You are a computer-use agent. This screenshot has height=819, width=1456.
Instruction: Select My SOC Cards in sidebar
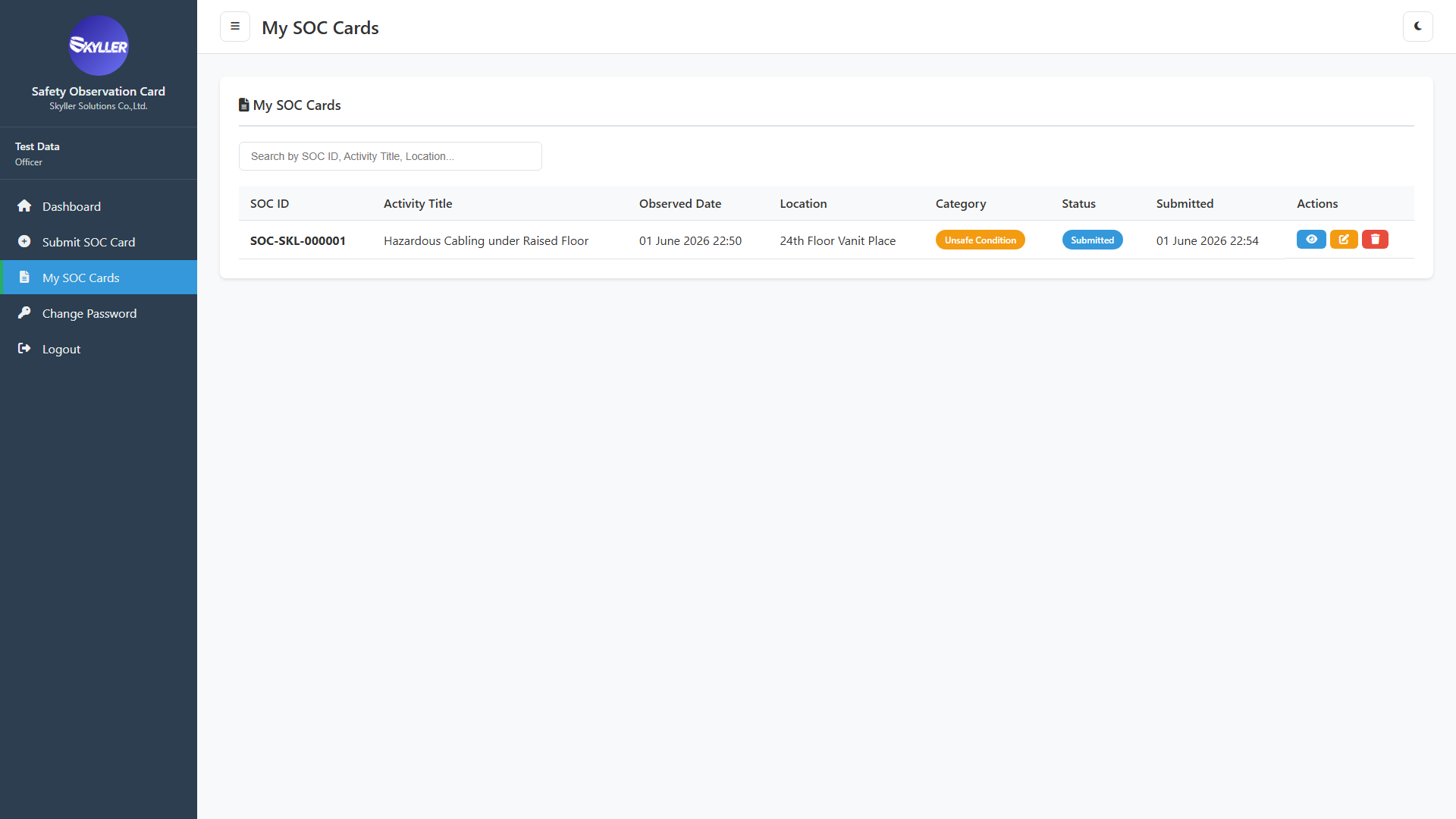point(99,278)
